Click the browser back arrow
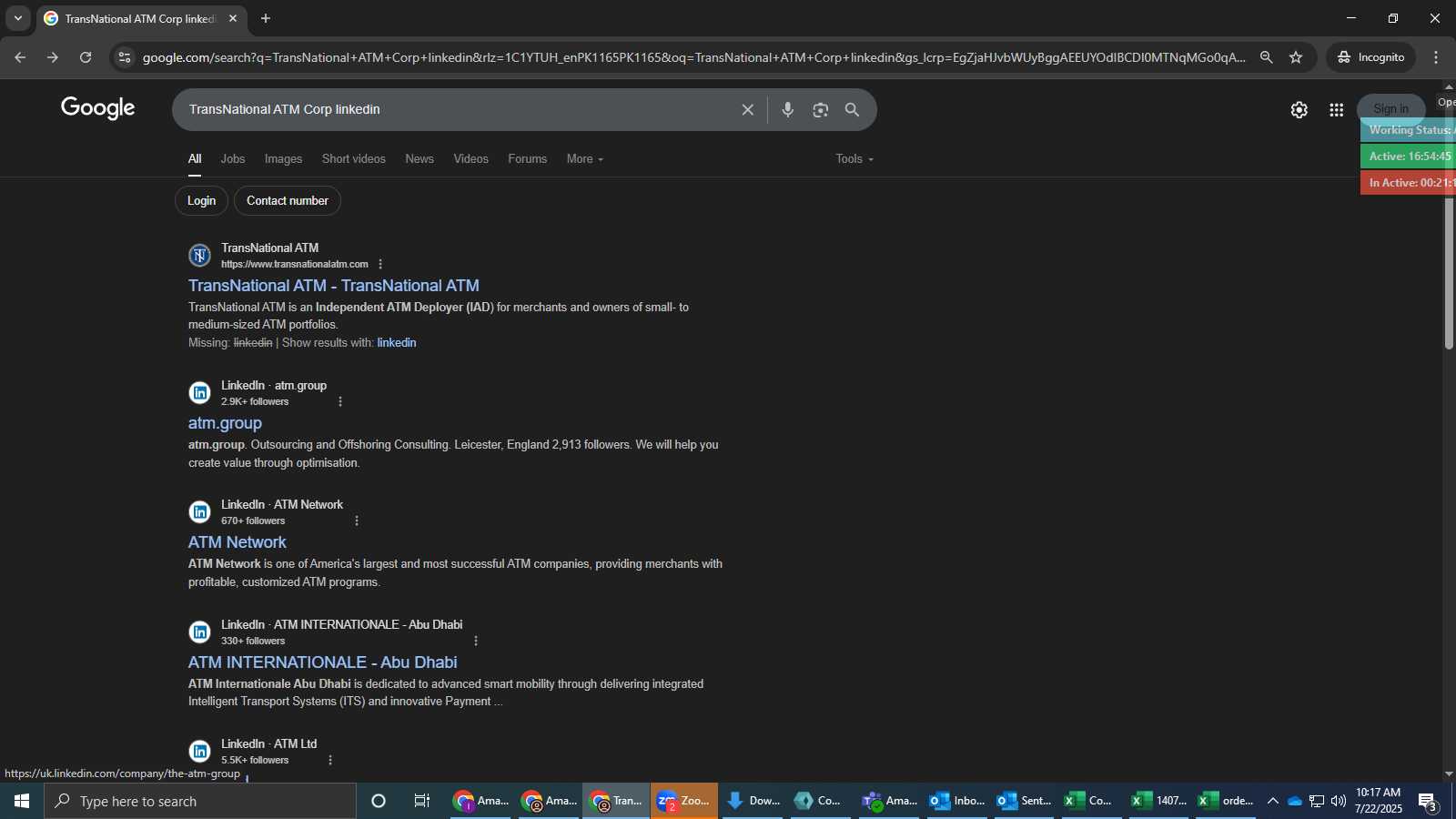 coord(20,57)
